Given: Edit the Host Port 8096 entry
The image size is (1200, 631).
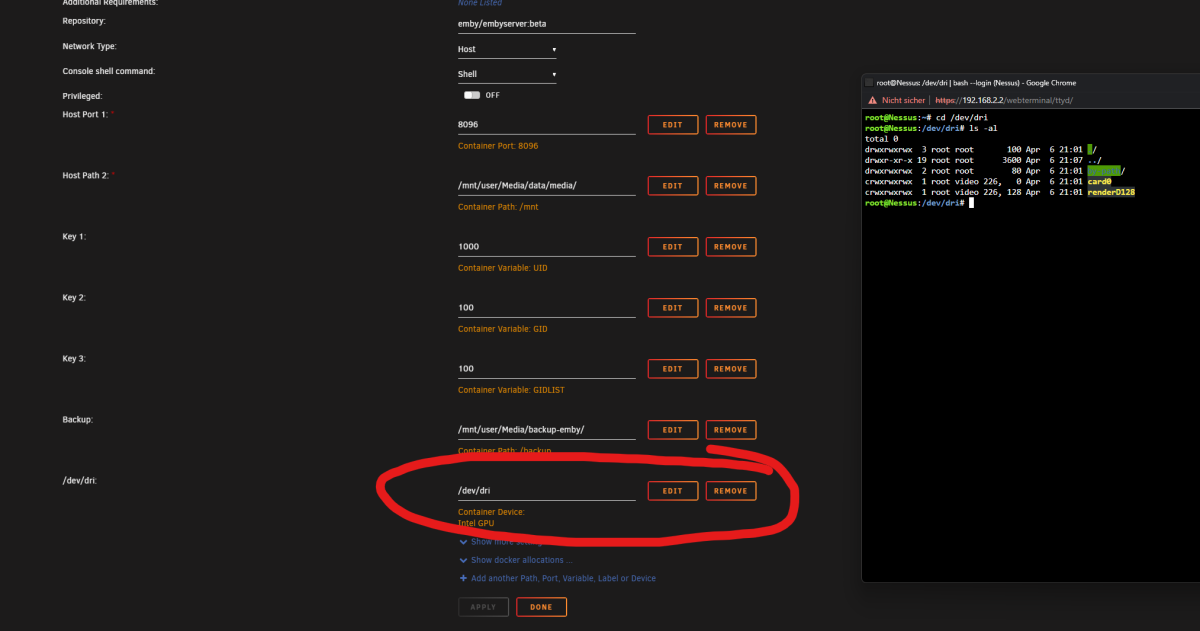Looking at the screenshot, I should click(672, 124).
